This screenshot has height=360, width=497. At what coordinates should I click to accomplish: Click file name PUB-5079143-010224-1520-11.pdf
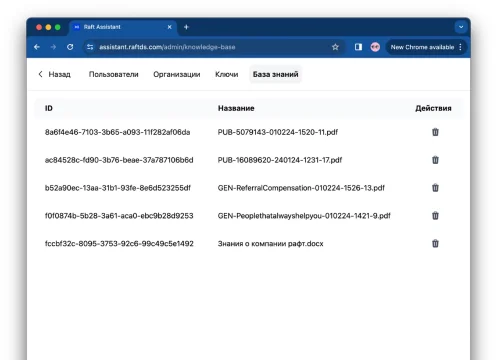point(278,132)
